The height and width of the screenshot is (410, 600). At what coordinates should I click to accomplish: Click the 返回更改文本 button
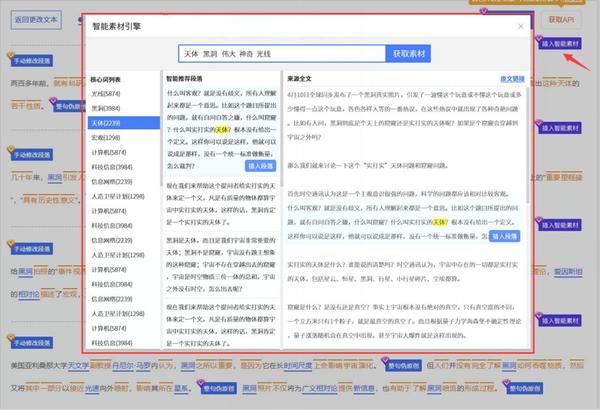[36, 20]
